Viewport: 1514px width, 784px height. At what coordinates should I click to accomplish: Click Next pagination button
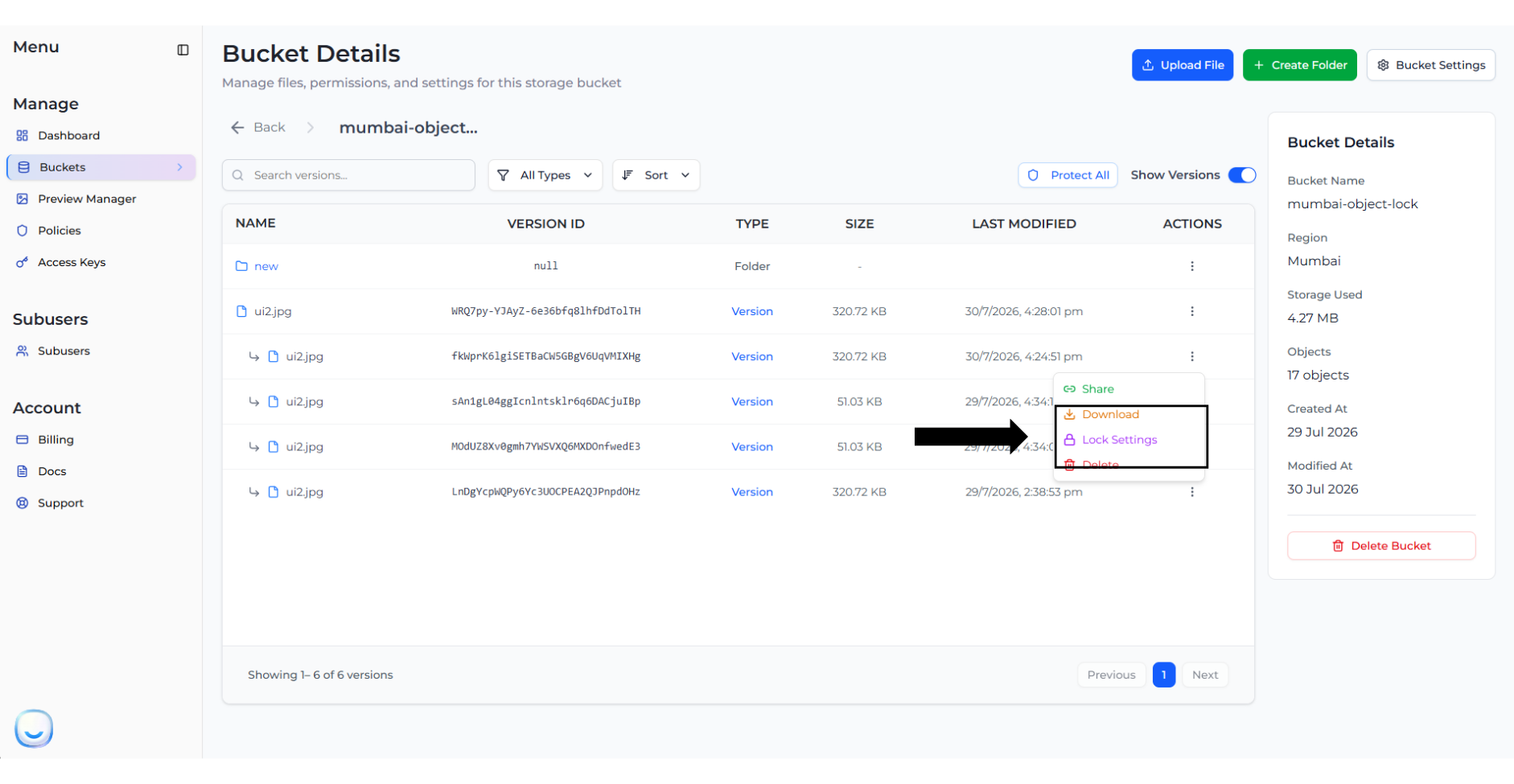click(1205, 675)
